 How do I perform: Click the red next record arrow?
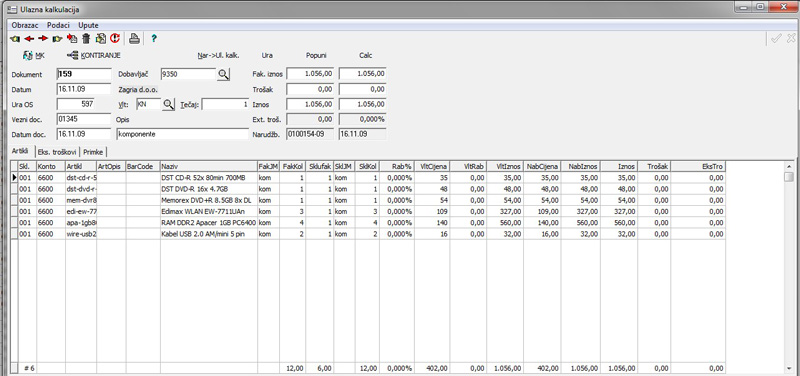[43, 38]
